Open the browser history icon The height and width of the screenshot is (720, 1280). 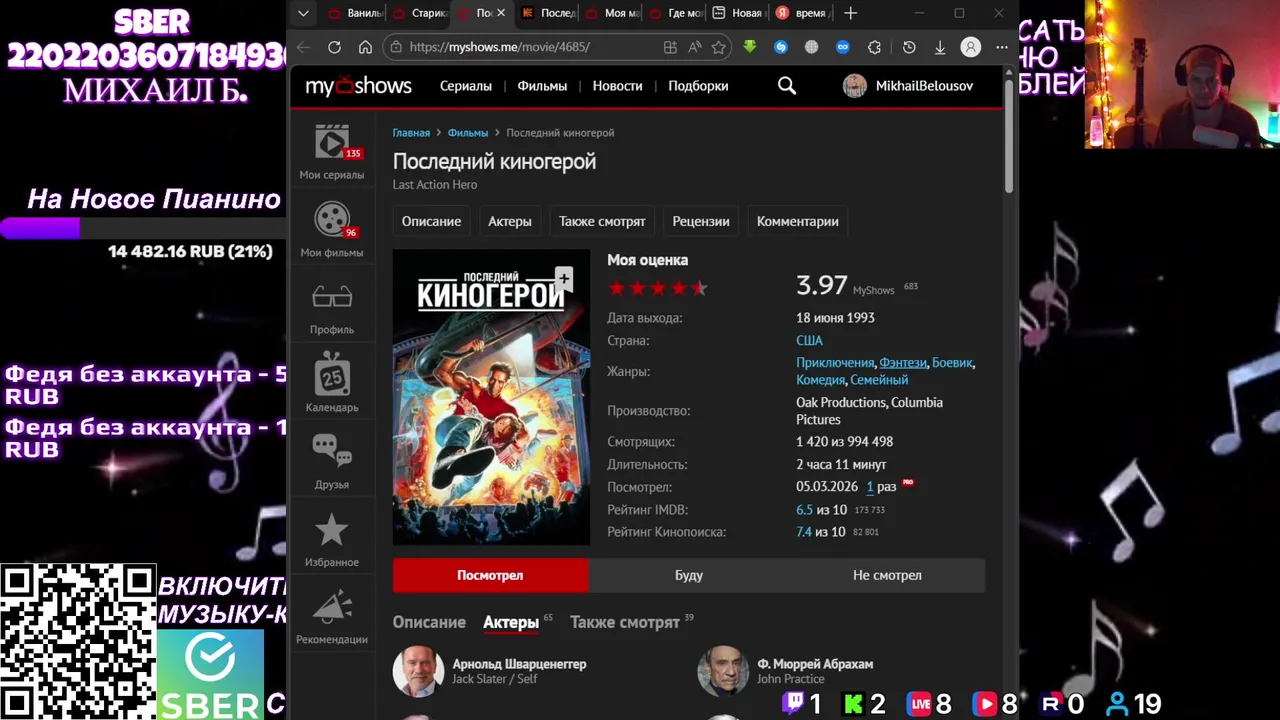909,47
